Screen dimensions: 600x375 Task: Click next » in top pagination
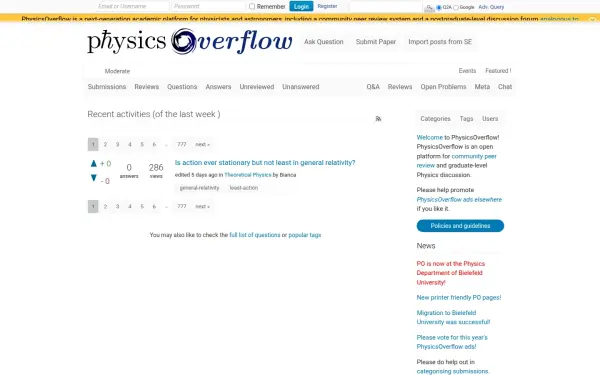pyautogui.click(x=203, y=144)
